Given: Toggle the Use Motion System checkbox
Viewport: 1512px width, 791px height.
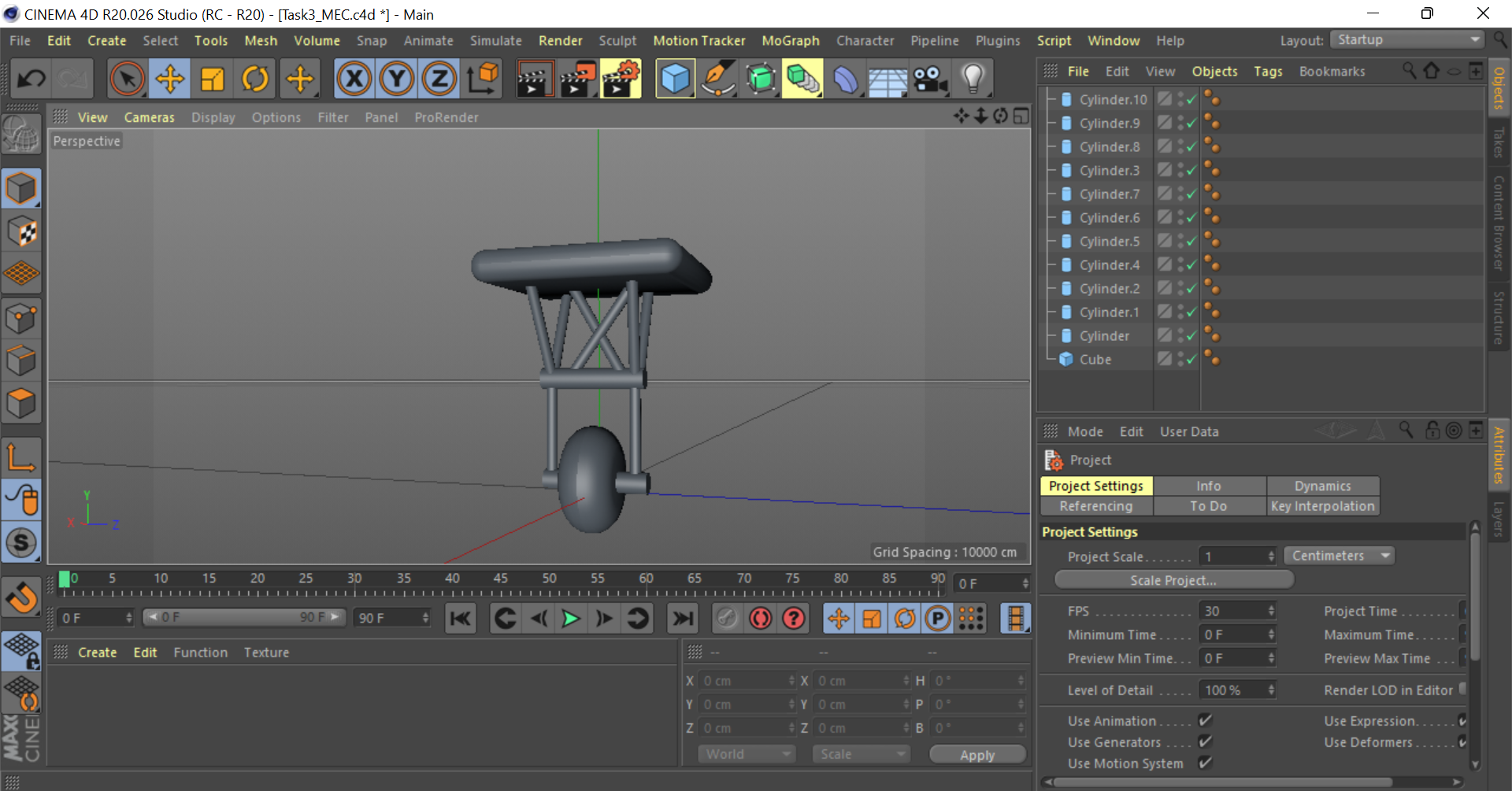Looking at the screenshot, I should pos(1205,763).
